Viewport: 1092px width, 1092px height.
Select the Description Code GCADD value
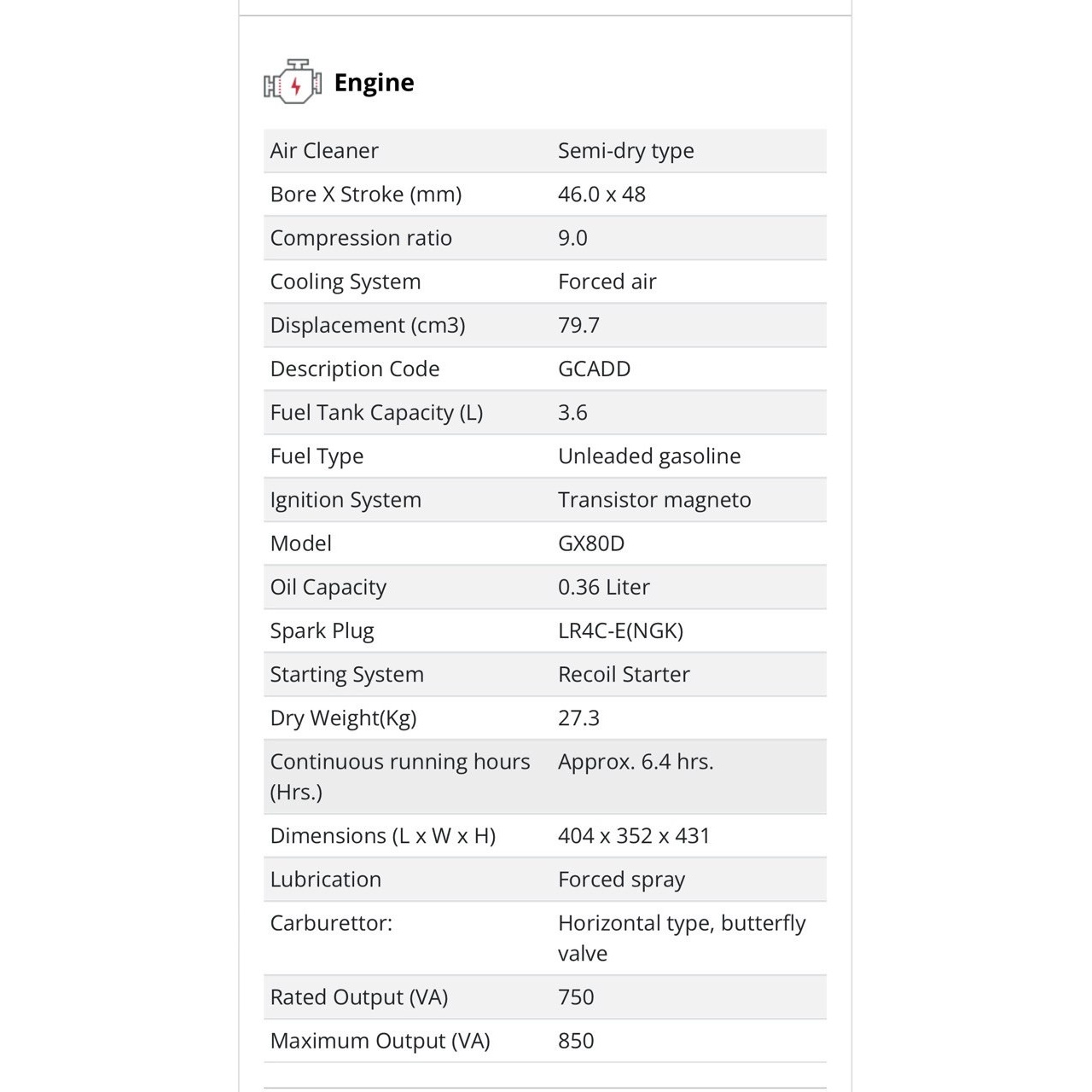tap(594, 369)
